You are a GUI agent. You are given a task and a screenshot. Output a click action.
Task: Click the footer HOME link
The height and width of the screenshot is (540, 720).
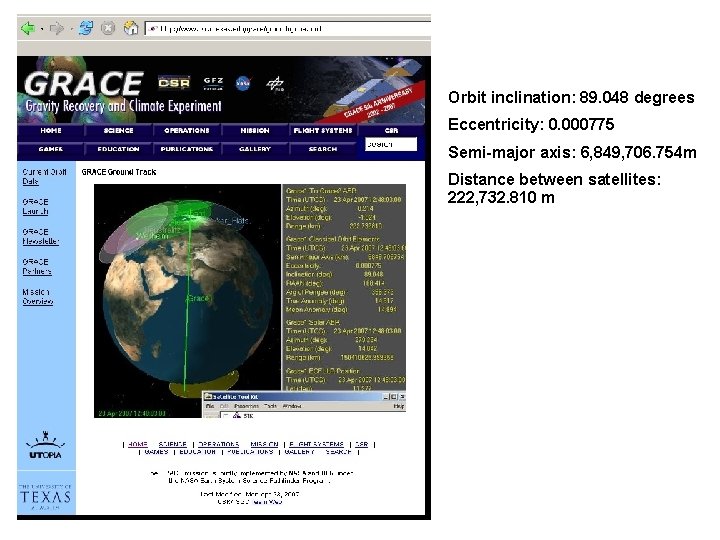point(138,444)
